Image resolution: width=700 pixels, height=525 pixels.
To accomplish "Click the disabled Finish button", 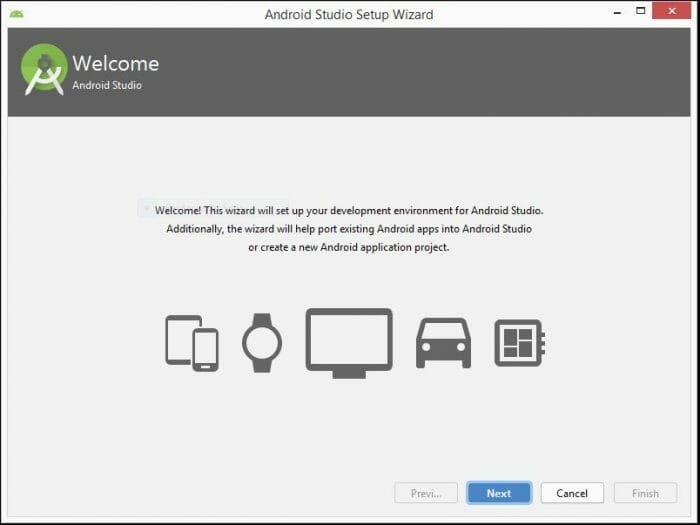I will pyautogui.click(x=645, y=493).
